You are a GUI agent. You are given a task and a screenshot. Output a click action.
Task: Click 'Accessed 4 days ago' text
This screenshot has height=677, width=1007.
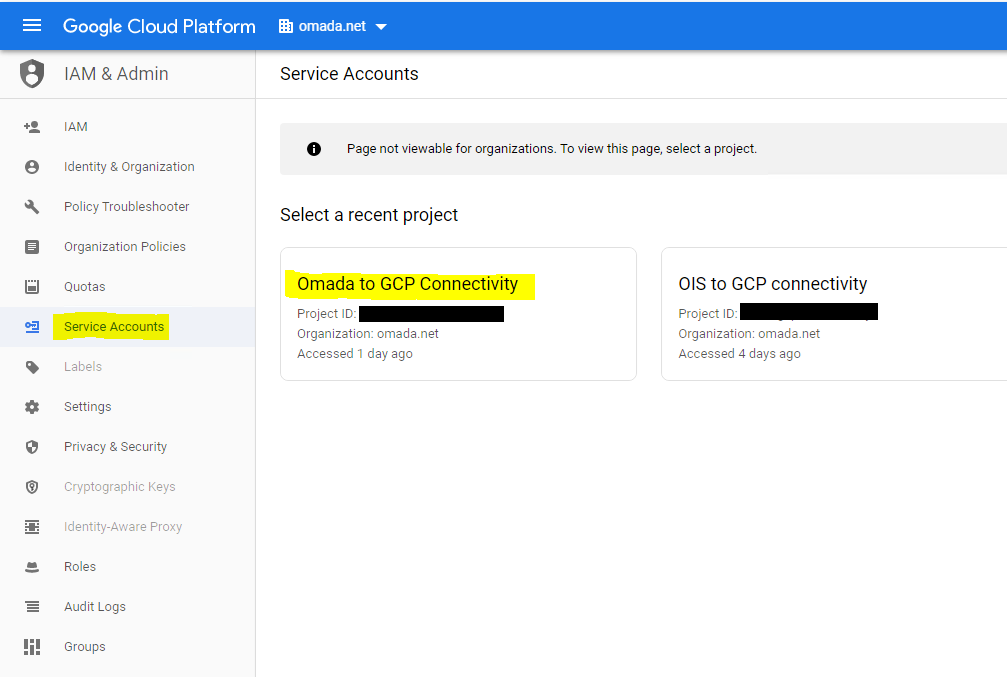click(x=739, y=354)
